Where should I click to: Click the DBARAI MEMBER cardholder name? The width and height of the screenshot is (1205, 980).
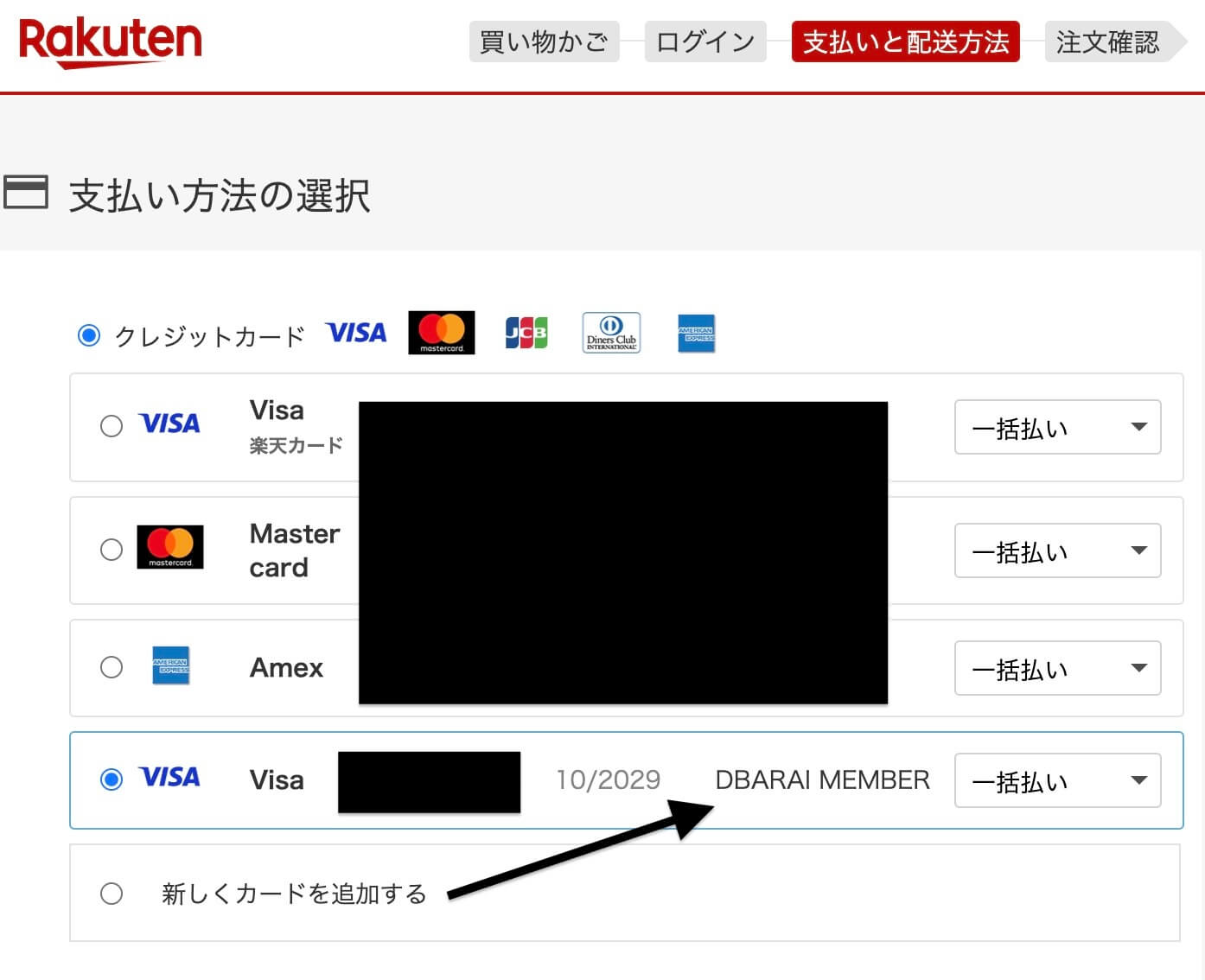pyautogui.click(x=822, y=780)
